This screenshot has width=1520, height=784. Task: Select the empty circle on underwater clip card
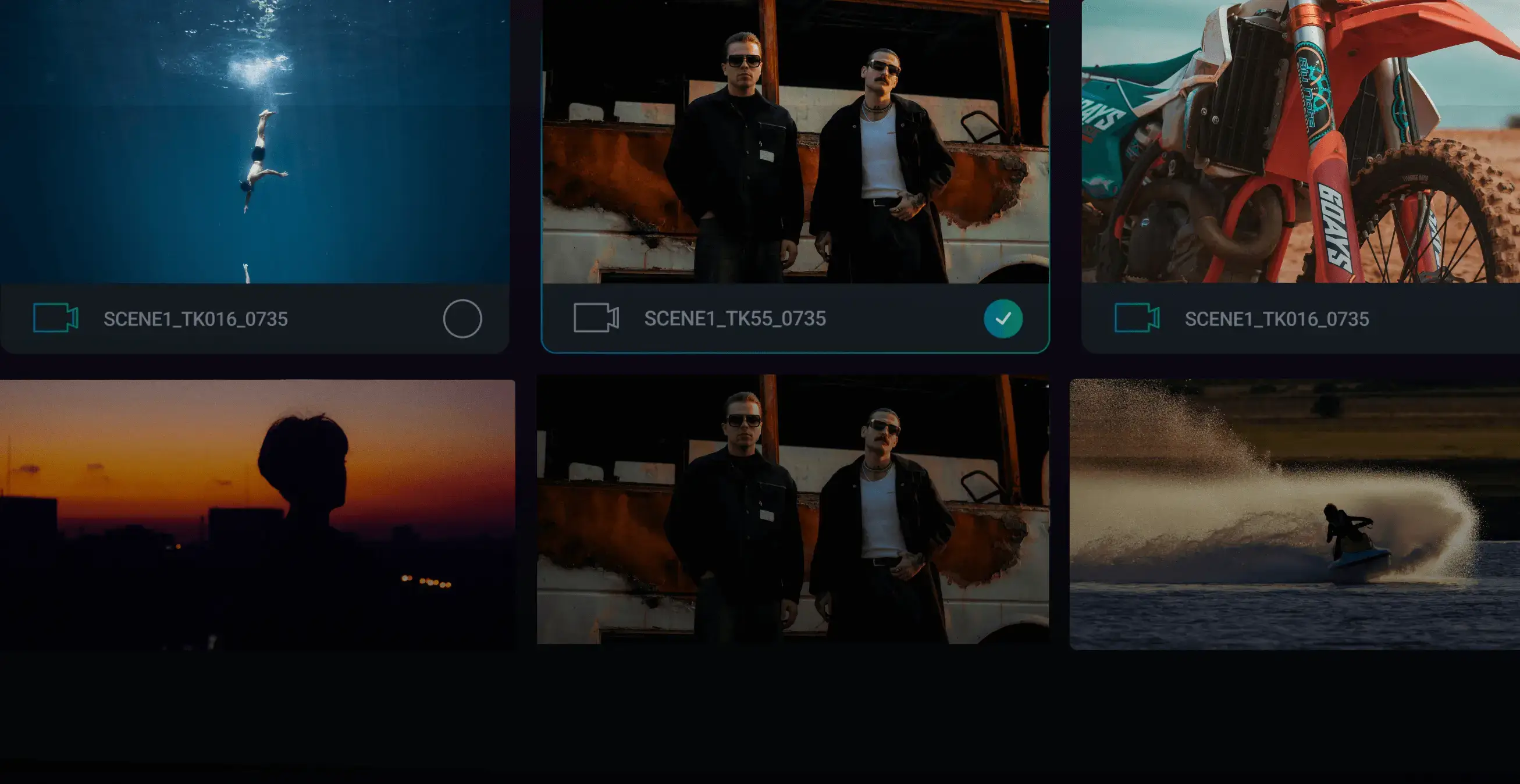pos(462,319)
